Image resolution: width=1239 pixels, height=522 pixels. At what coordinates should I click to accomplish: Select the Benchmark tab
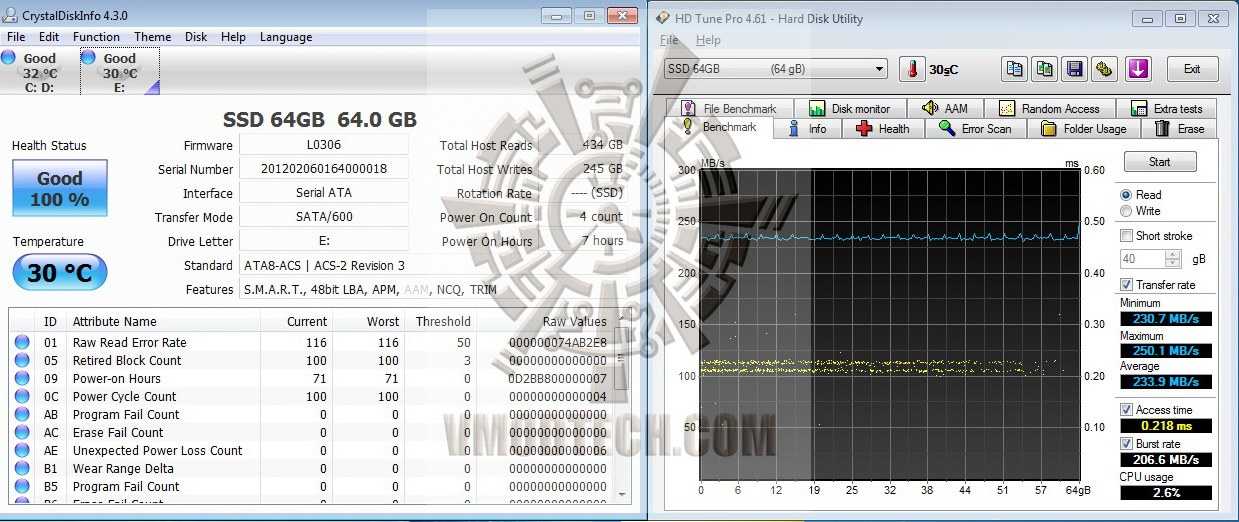point(720,127)
